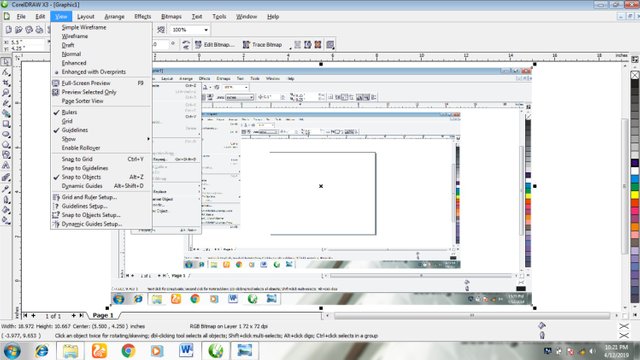640x360 pixels.
Task: Click the Open file toolbar icon
Action: coord(19,30)
